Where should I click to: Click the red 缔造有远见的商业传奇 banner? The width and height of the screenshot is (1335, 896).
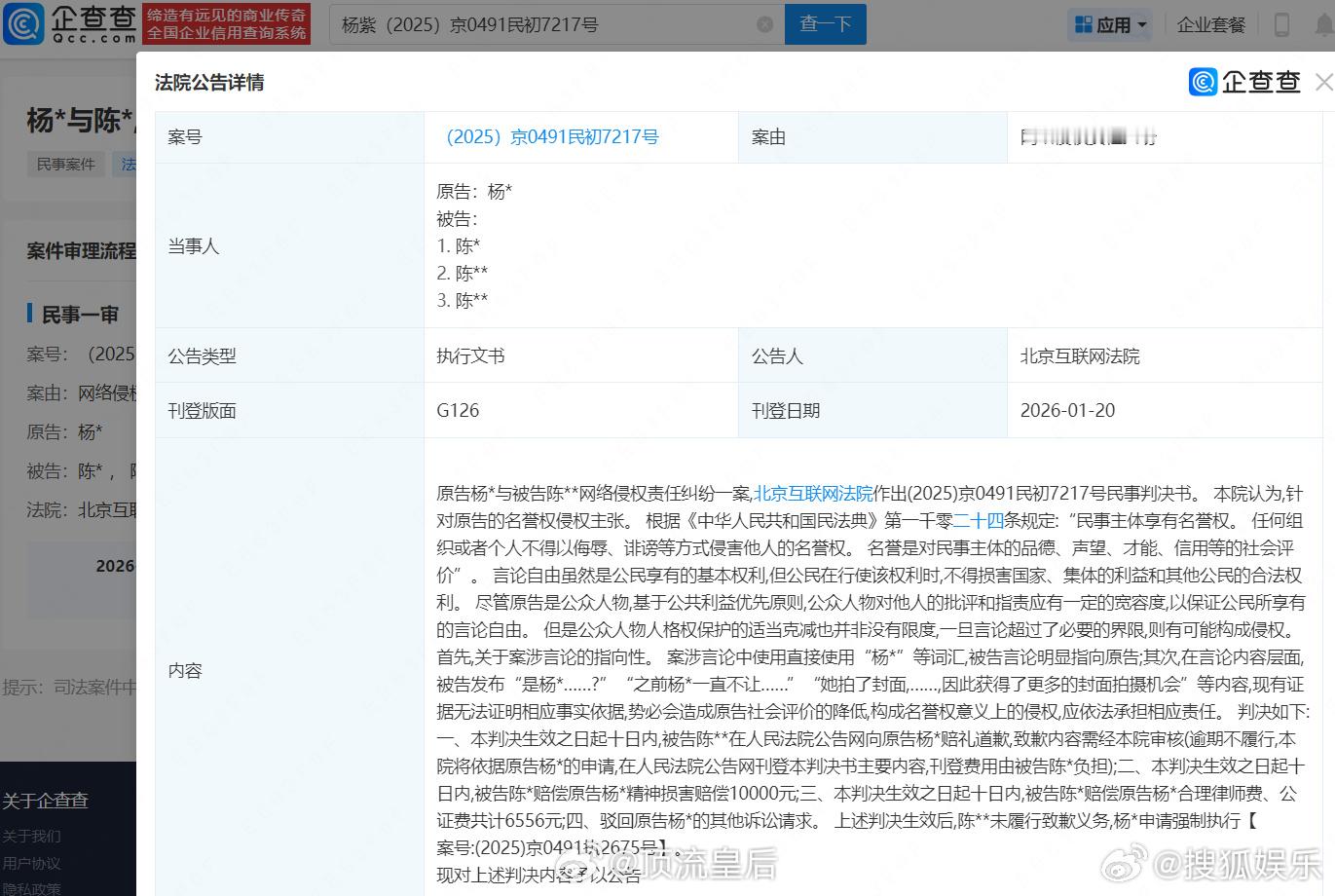[x=226, y=24]
